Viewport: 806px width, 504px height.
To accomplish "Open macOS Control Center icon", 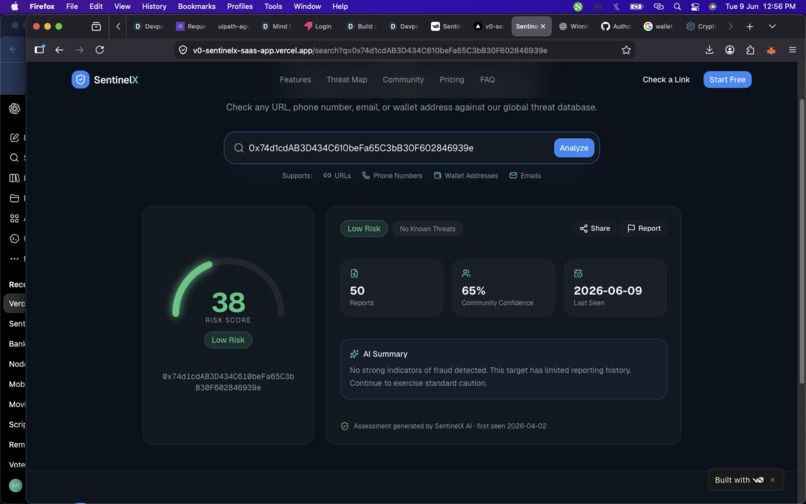I will [x=694, y=6].
